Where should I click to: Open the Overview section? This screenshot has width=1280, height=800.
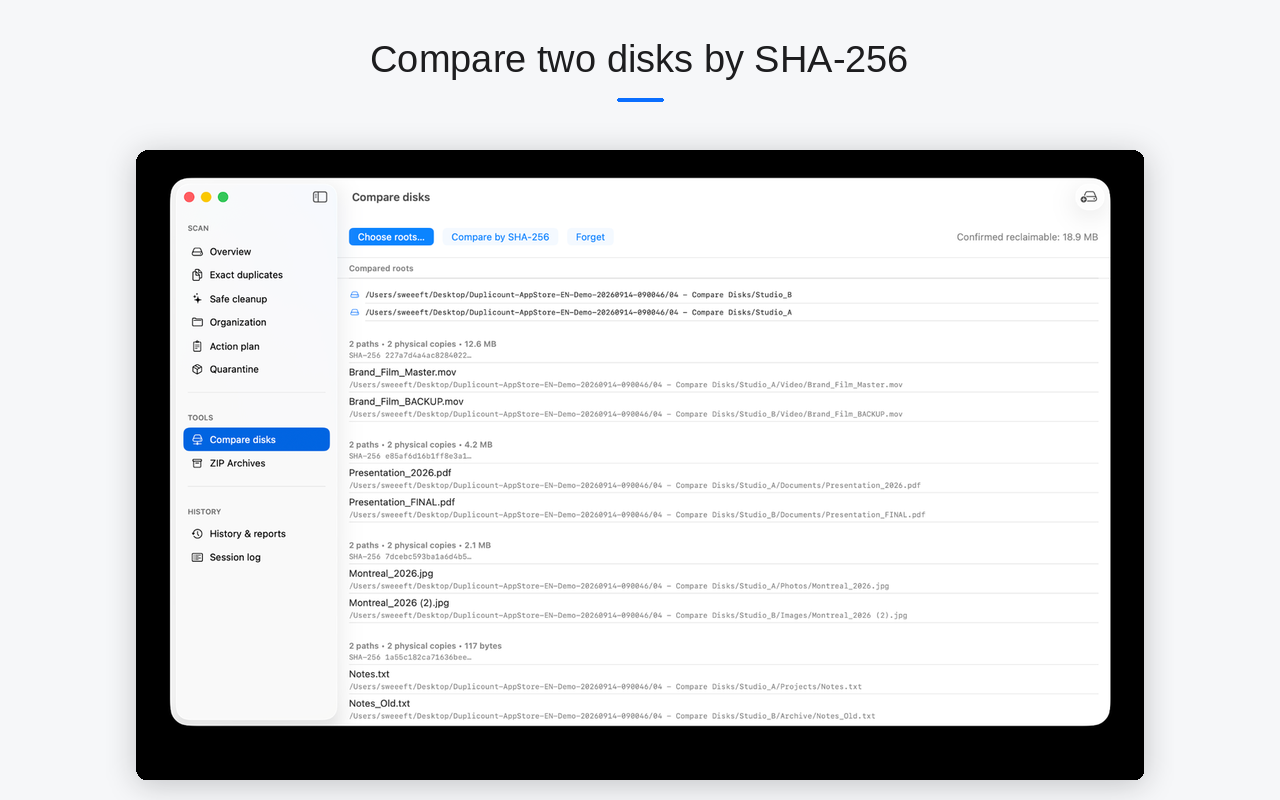[256, 252]
